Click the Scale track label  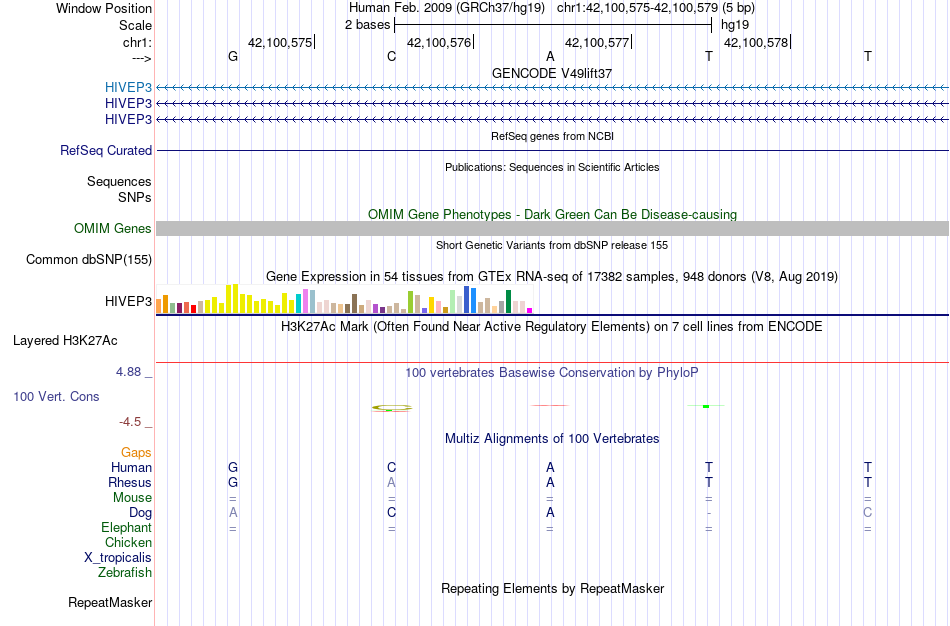tap(135, 25)
